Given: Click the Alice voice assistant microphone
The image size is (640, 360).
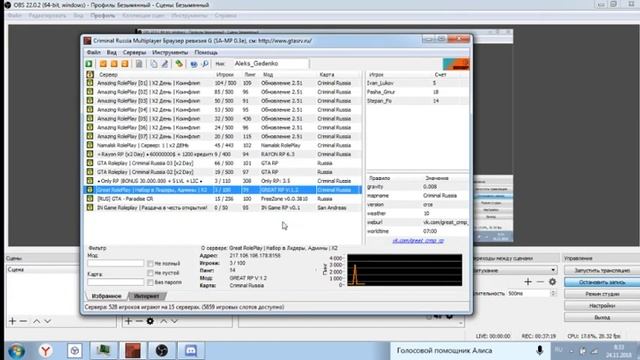Looking at the screenshot, I should [x=540, y=350].
